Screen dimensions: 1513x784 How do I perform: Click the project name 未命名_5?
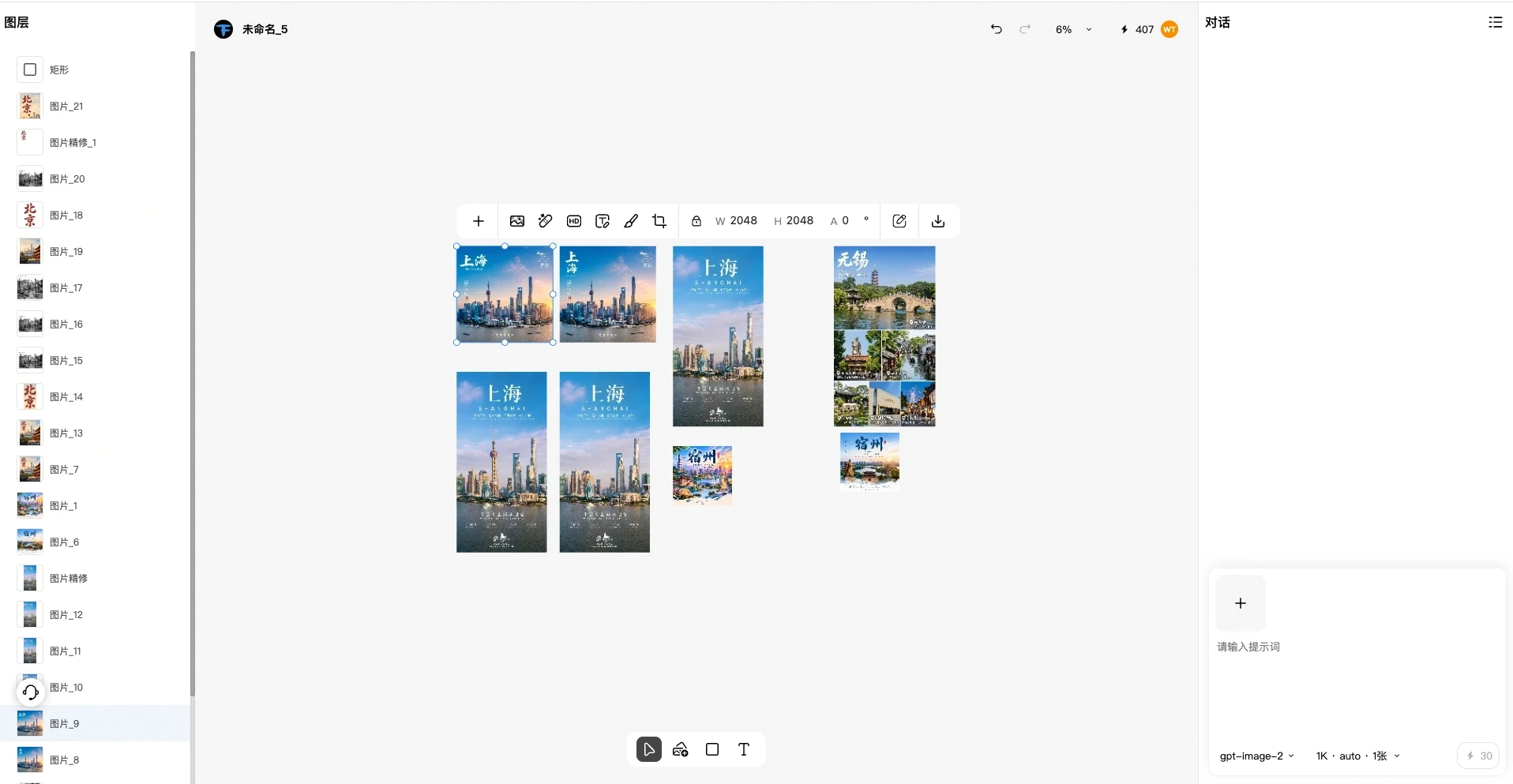(x=265, y=29)
